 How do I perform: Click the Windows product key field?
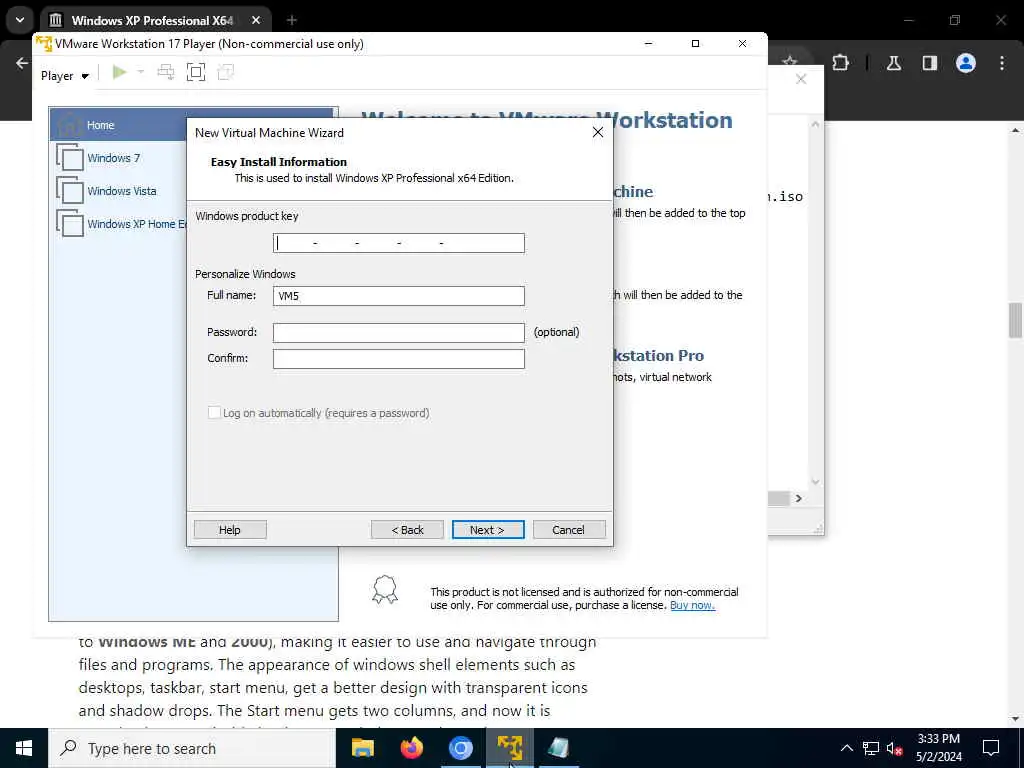tap(398, 243)
